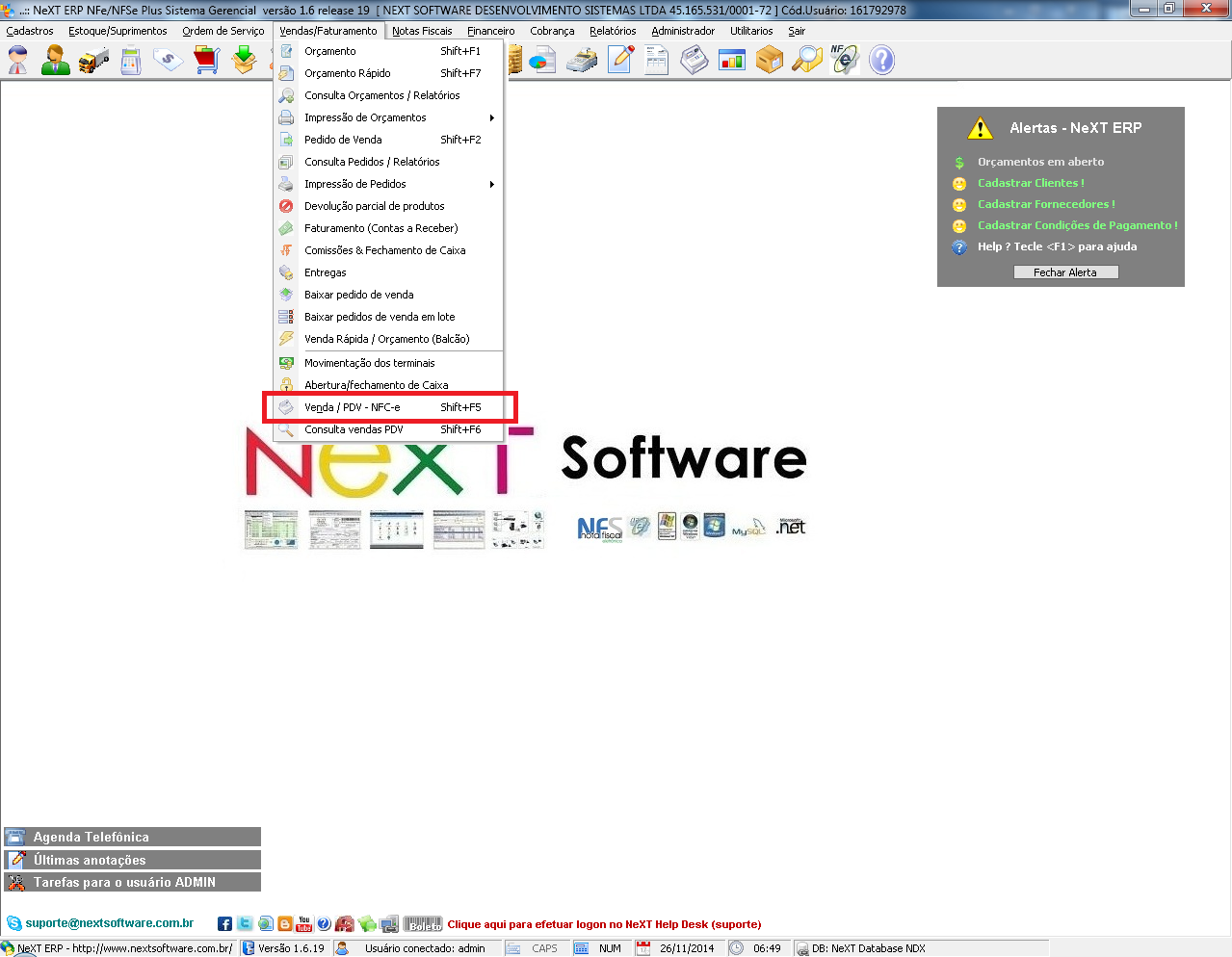Screen dimensions: 1232x957
Task: Click Cadastrar Clientes alert link
Action: pyautogui.click(x=1031, y=183)
